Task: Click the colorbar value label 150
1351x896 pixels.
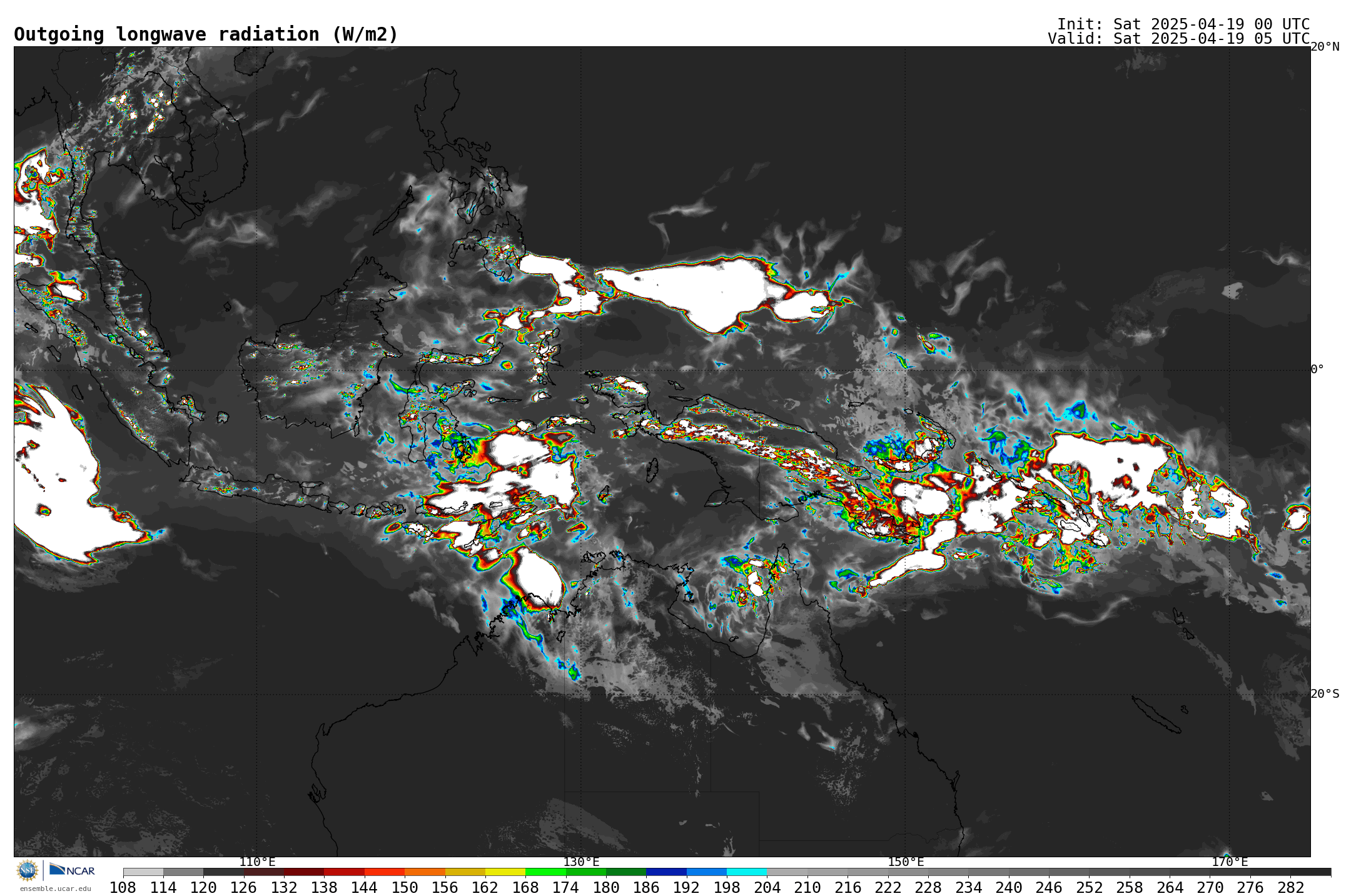Action: coord(405,887)
